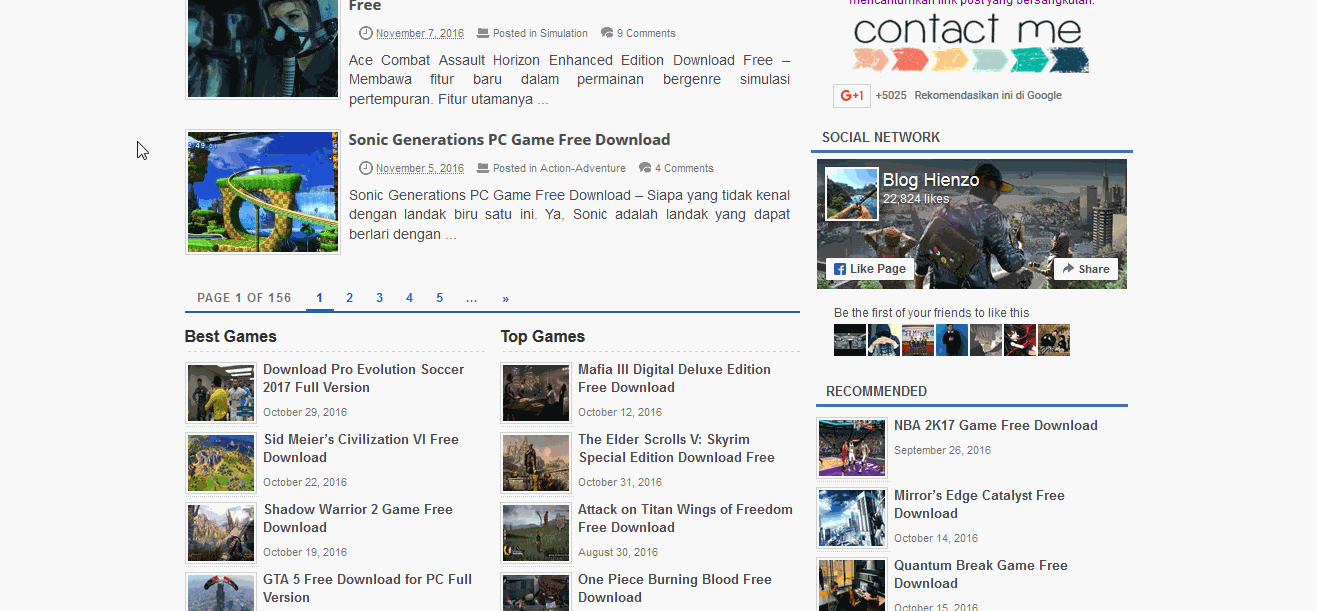Image resolution: width=1317 pixels, height=611 pixels.
Task: Click the +5025 Google recommendation count
Action: coord(891,96)
